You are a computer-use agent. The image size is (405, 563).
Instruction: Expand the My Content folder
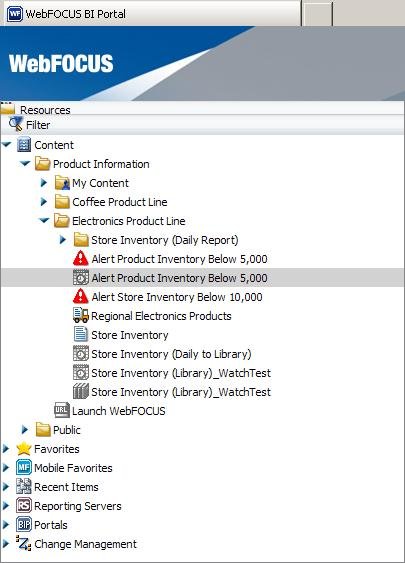tap(44, 183)
